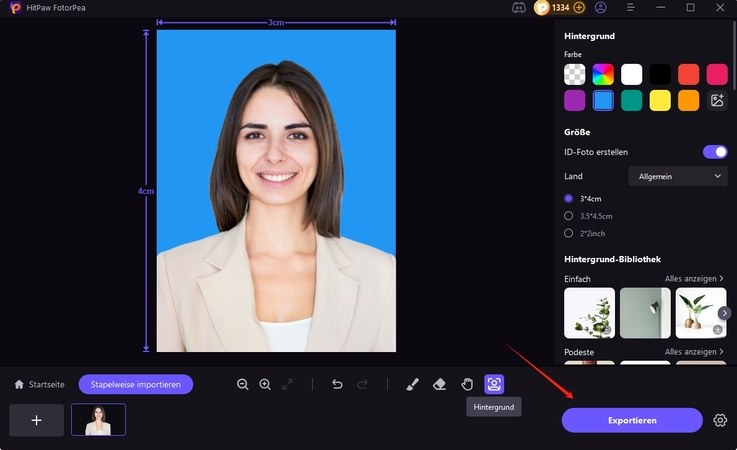
Task: Click the Größe section heading
Action: coord(577,132)
